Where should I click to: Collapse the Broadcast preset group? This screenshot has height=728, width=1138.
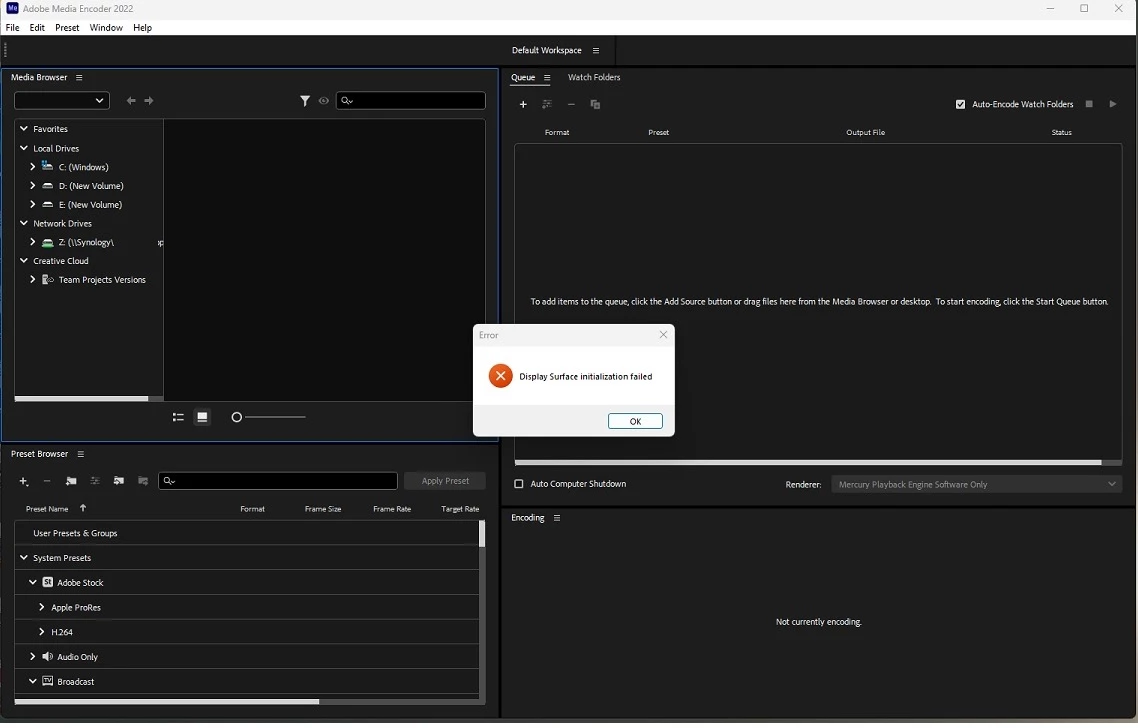click(33, 682)
